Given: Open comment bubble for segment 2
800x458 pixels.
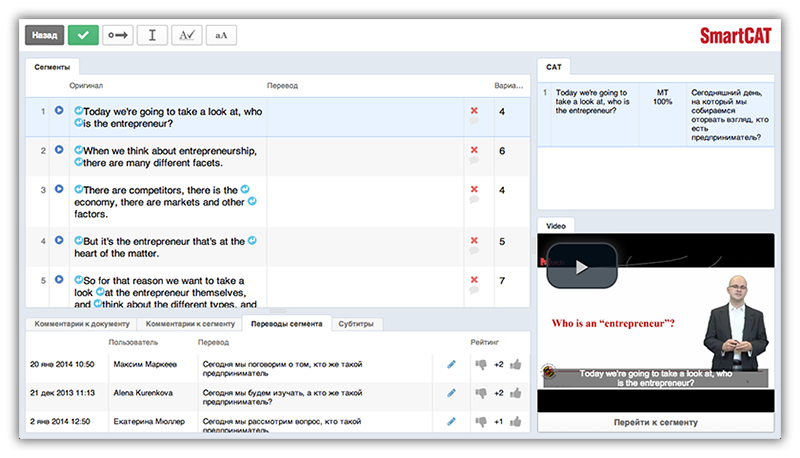Looking at the screenshot, I should [x=474, y=160].
